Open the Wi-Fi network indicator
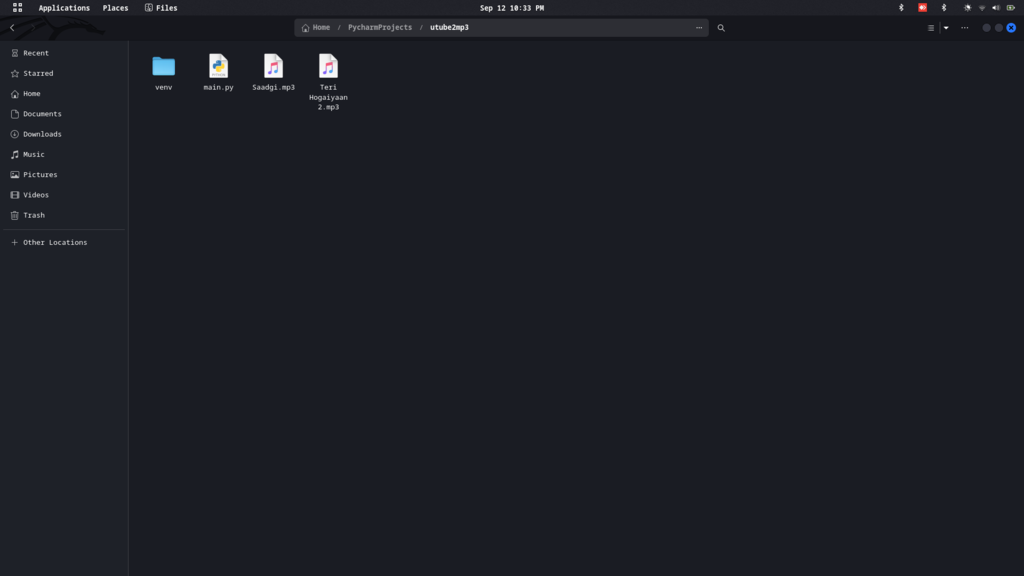The height and width of the screenshot is (576, 1024). [982, 8]
